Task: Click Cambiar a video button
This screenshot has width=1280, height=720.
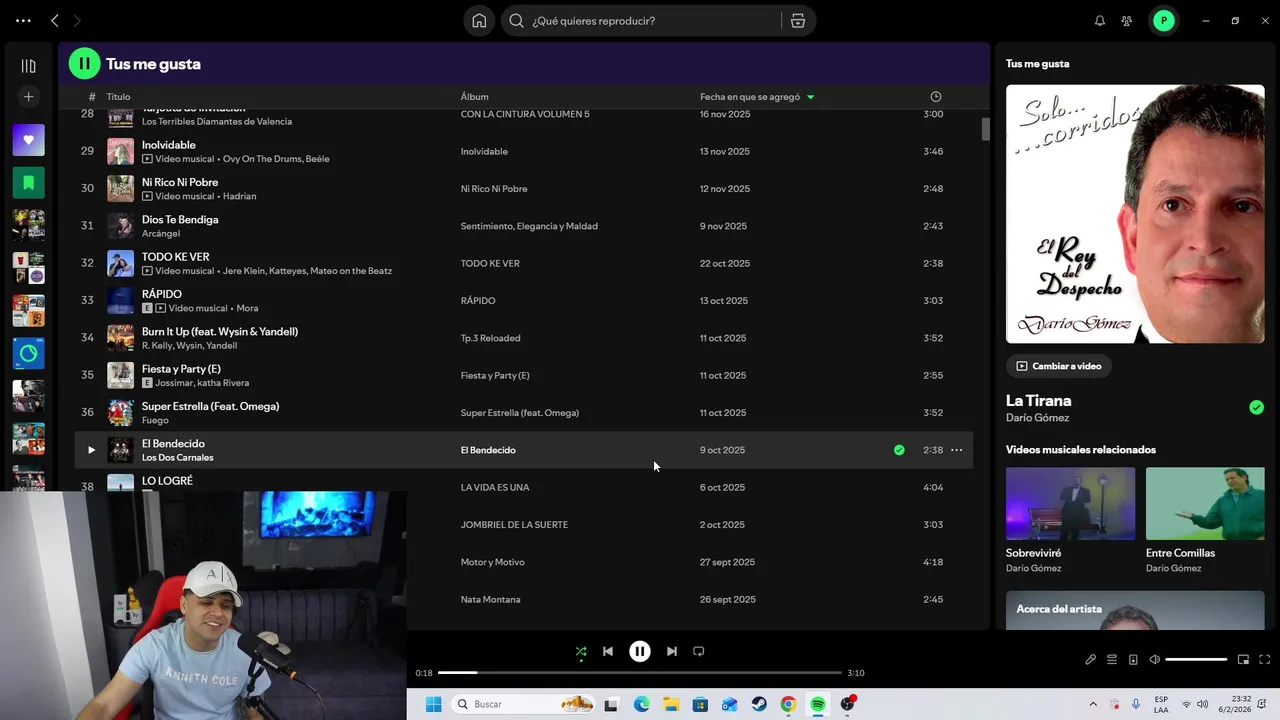Action: pyautogui.click(x=1058, y=366)
